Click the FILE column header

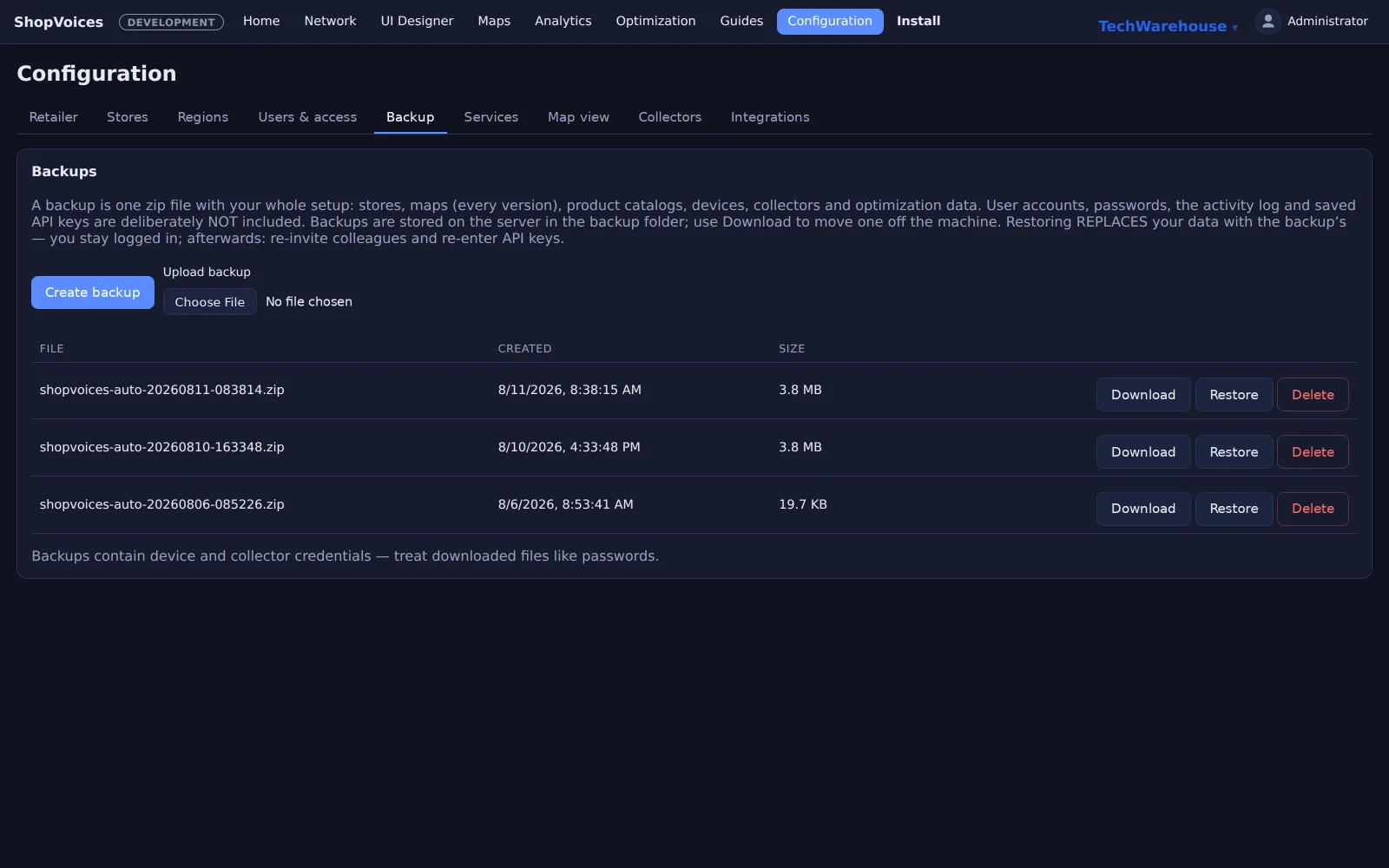(51, 349)
